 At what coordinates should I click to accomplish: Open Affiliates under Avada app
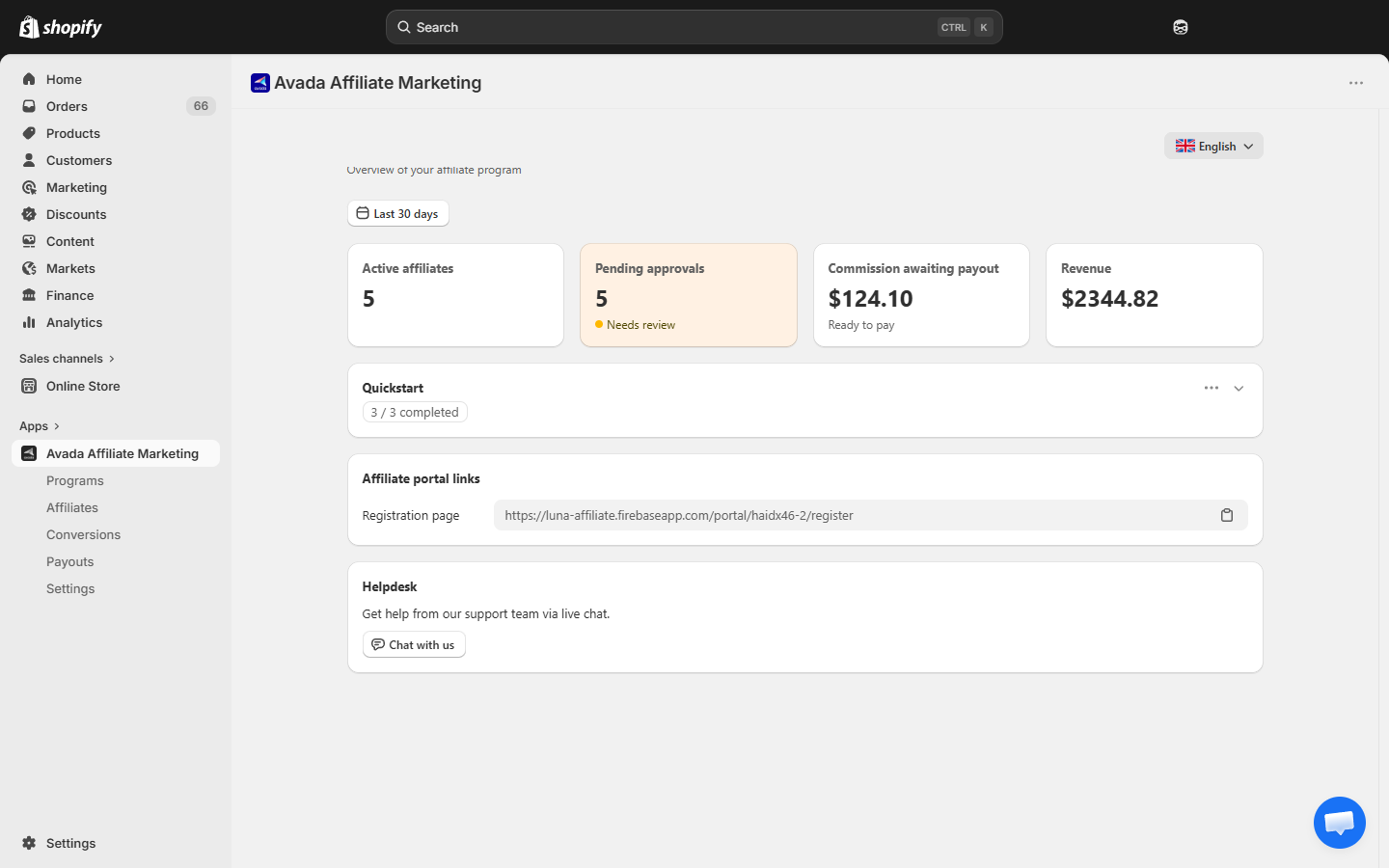click(116, 507)
